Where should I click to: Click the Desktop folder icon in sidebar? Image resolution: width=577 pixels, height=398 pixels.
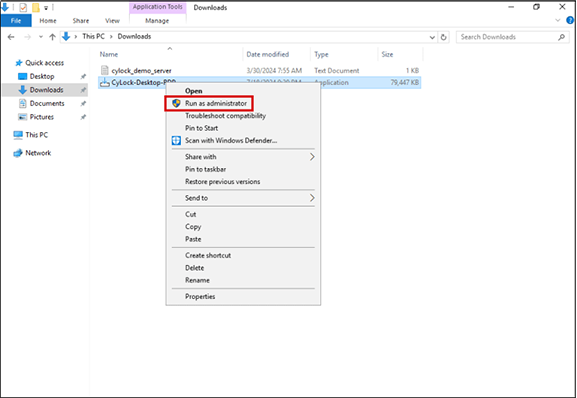pyautogui.click(x=22, y=77)
